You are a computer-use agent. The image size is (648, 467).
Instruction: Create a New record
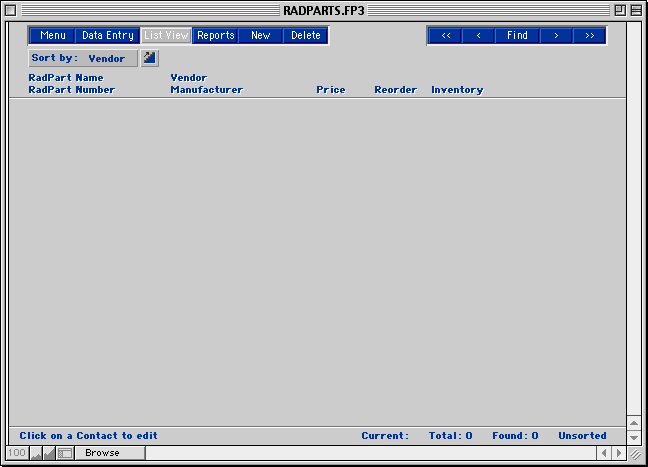pos(260,36)
